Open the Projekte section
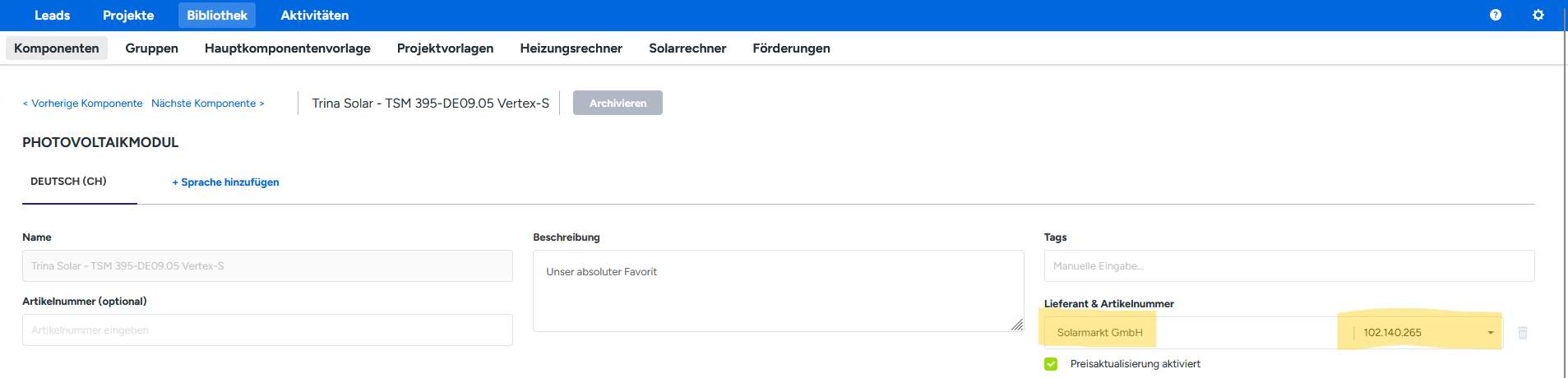This screenshot has height=378, width=1568. pyautogui.click(x=128, y=16)
